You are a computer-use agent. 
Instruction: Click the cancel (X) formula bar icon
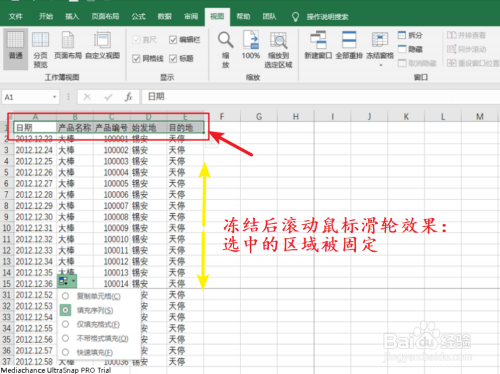click(87, 97)
